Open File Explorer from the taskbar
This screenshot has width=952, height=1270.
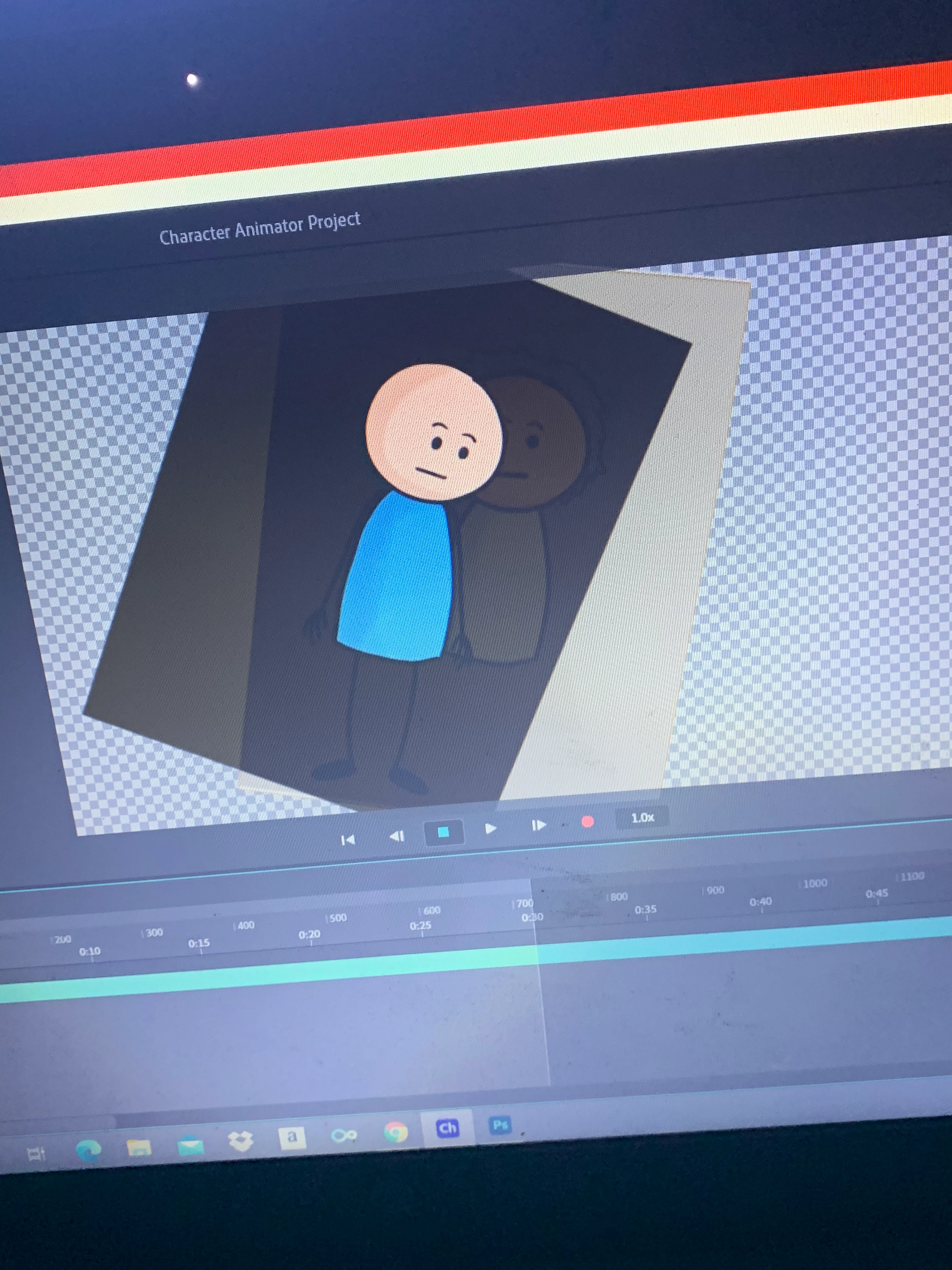tap(138, 1148)
